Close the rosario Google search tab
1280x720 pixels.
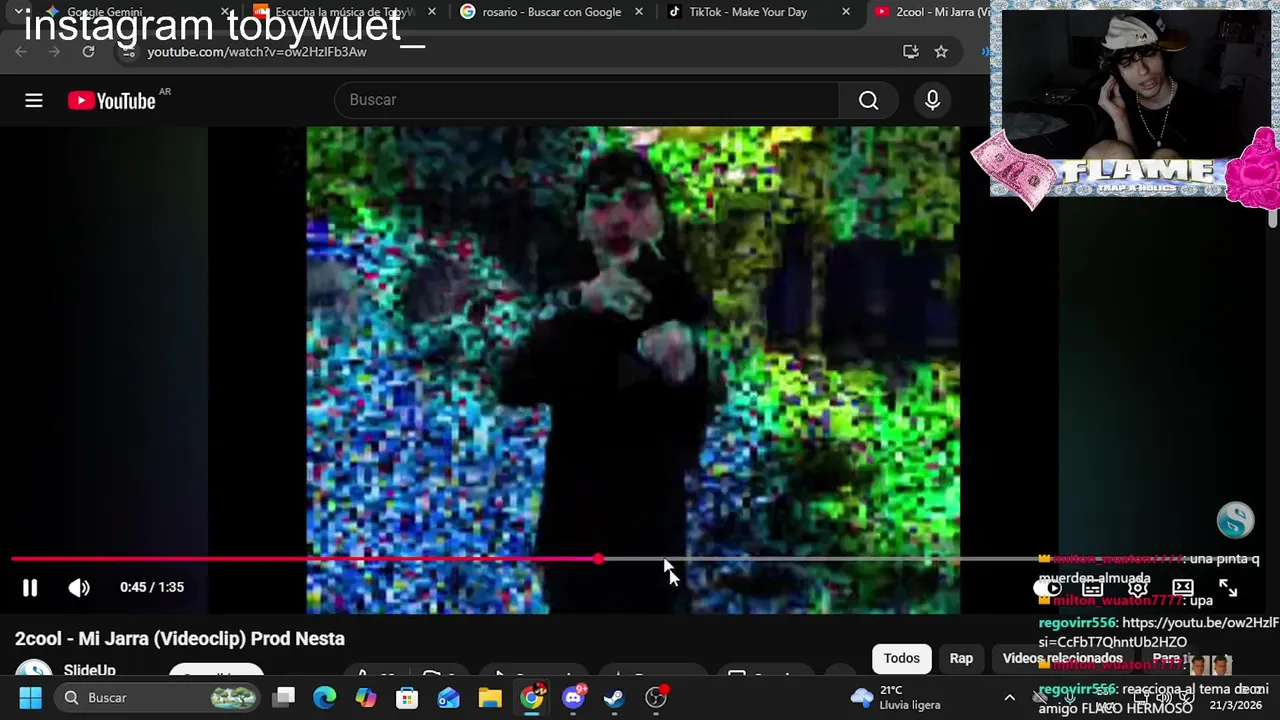coord(639,12)
